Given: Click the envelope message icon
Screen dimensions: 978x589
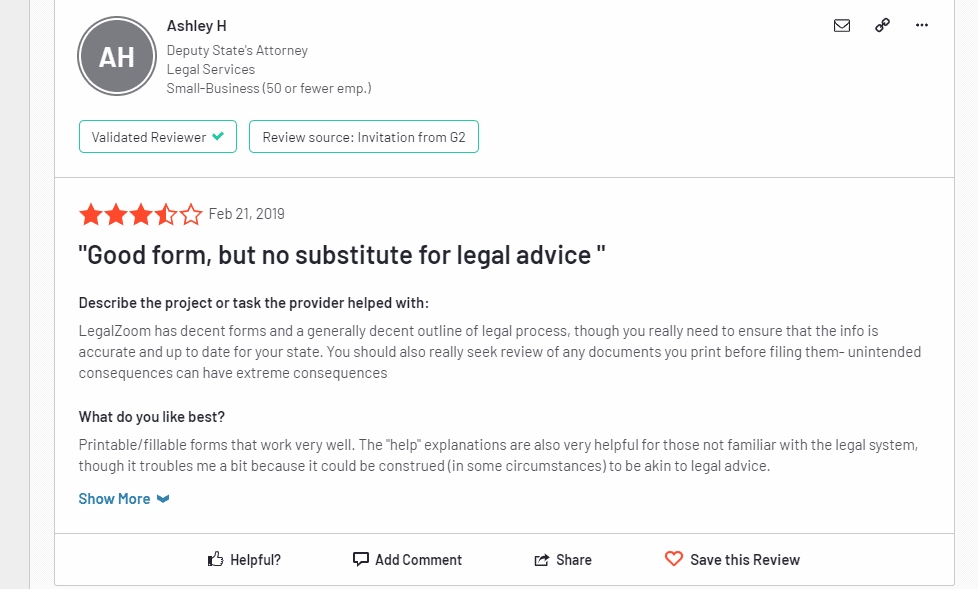Looking at the screenshot, I should [841, 26].
